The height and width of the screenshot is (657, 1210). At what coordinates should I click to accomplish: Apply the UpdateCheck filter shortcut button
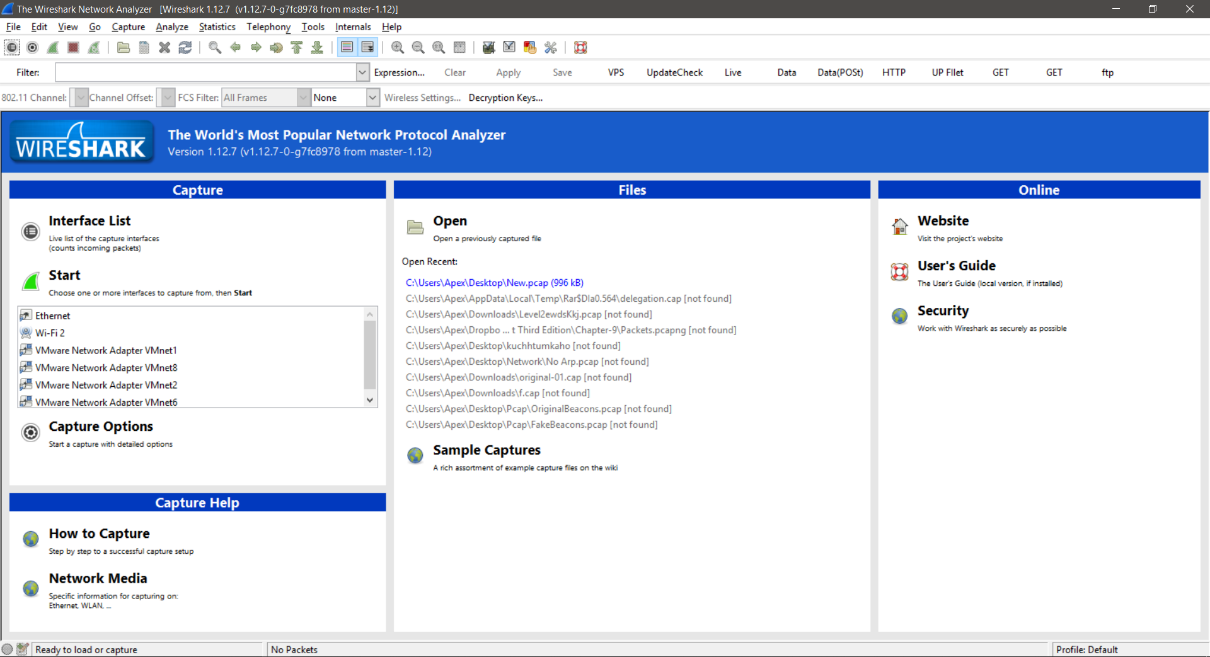click(674, 72)
